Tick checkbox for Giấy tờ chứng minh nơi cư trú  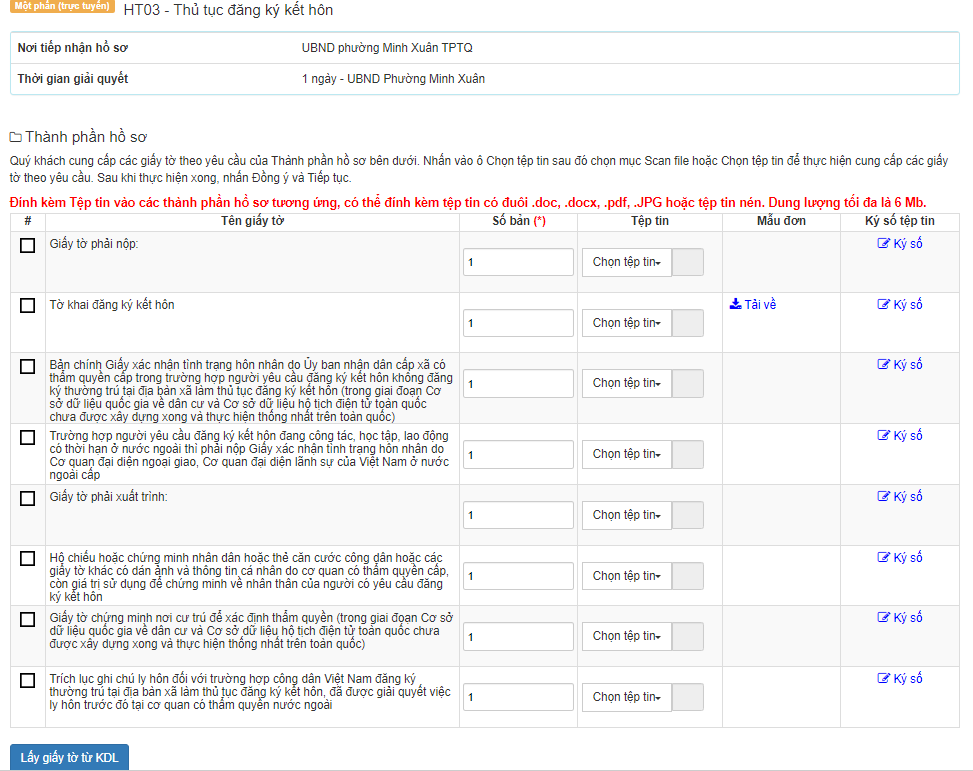[28, 619]
